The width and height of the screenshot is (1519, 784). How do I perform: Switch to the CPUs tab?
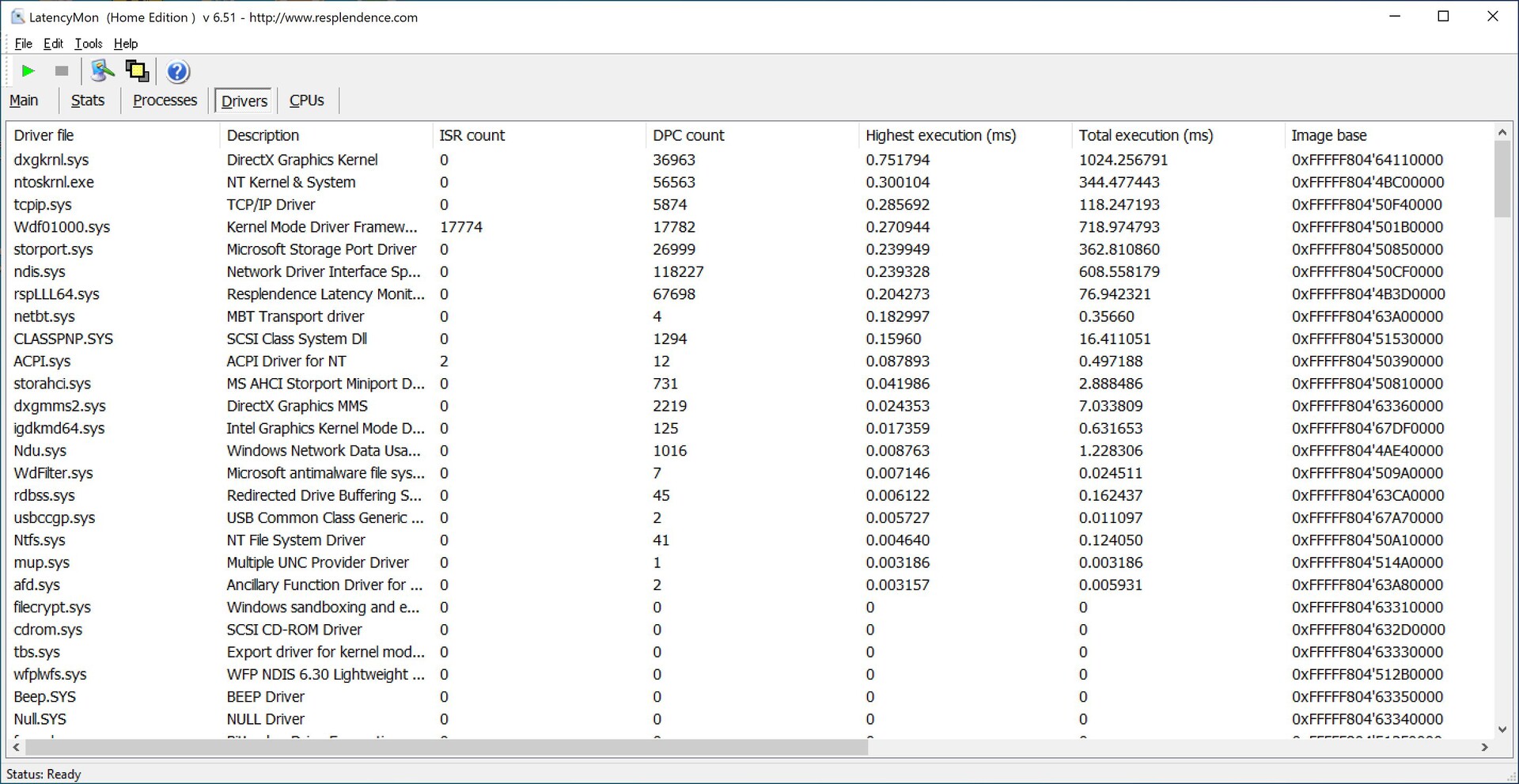point(306,100)
